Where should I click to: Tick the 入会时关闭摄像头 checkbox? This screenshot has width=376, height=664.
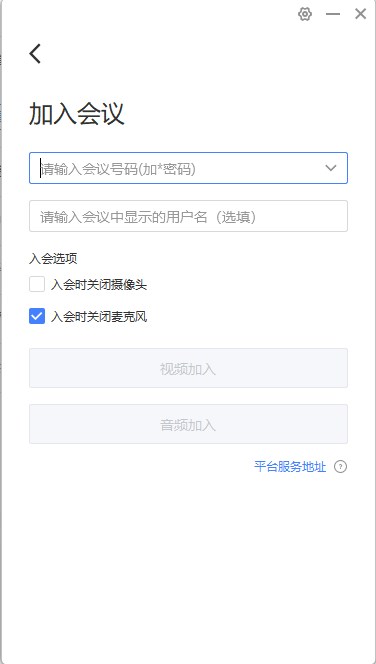point(37,284)
